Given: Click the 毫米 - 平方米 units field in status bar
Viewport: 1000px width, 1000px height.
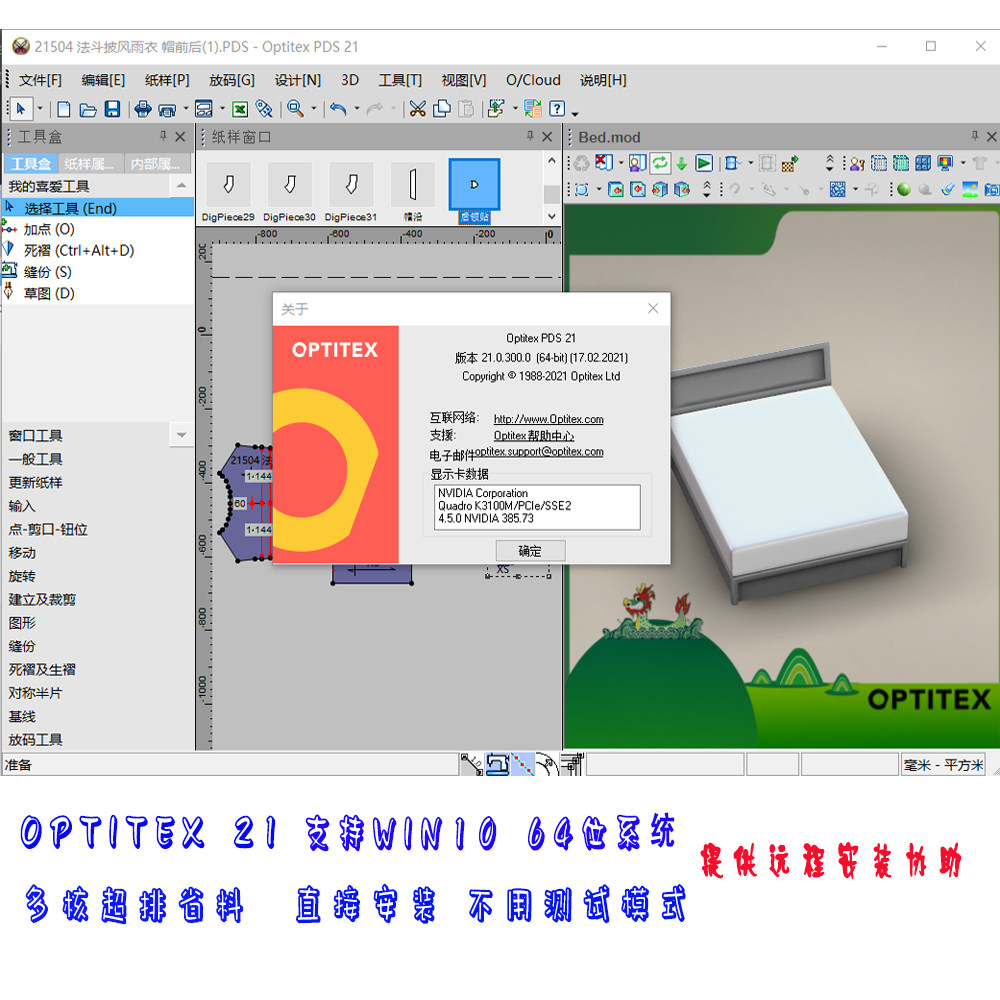Looking at the screenshot, I should tap(942, 764).
